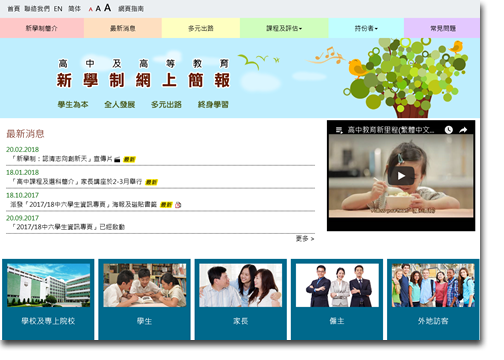Play the 高中教育新里程 video
This screenshot has width=504, height=360.
click(x=401, y=176)
